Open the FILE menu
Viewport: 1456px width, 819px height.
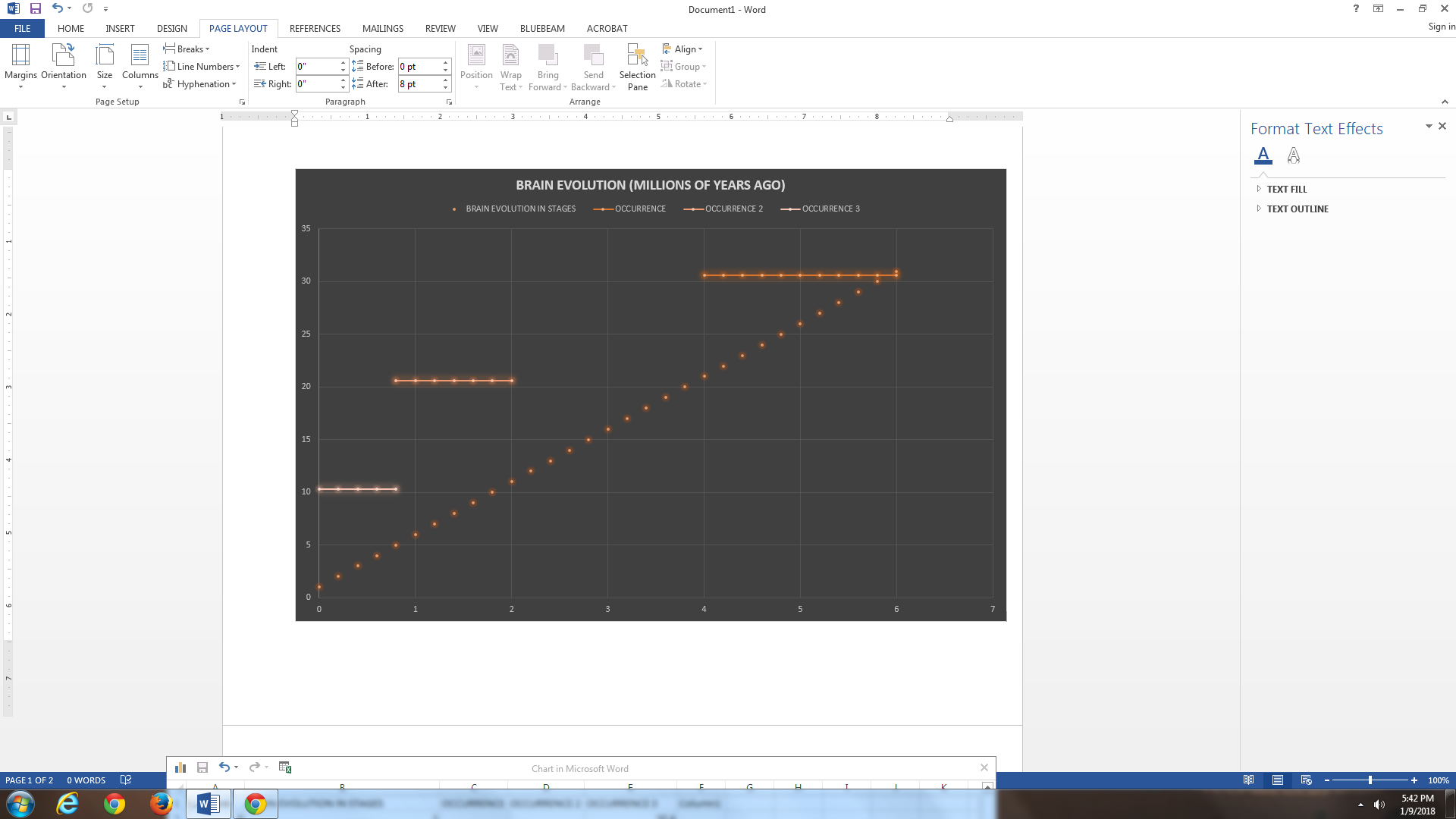coord(23,29)
